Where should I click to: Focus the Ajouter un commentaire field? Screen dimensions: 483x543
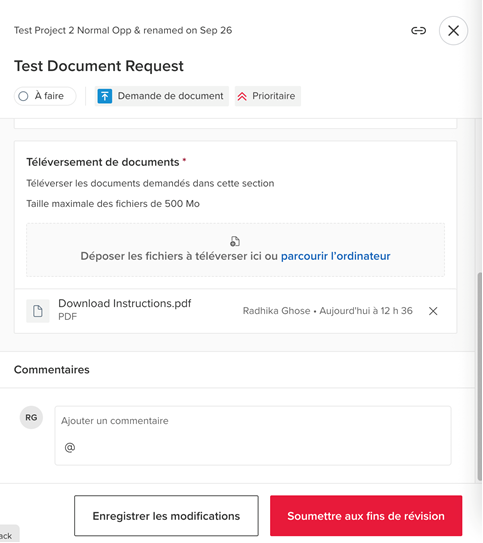coord(253,435)
